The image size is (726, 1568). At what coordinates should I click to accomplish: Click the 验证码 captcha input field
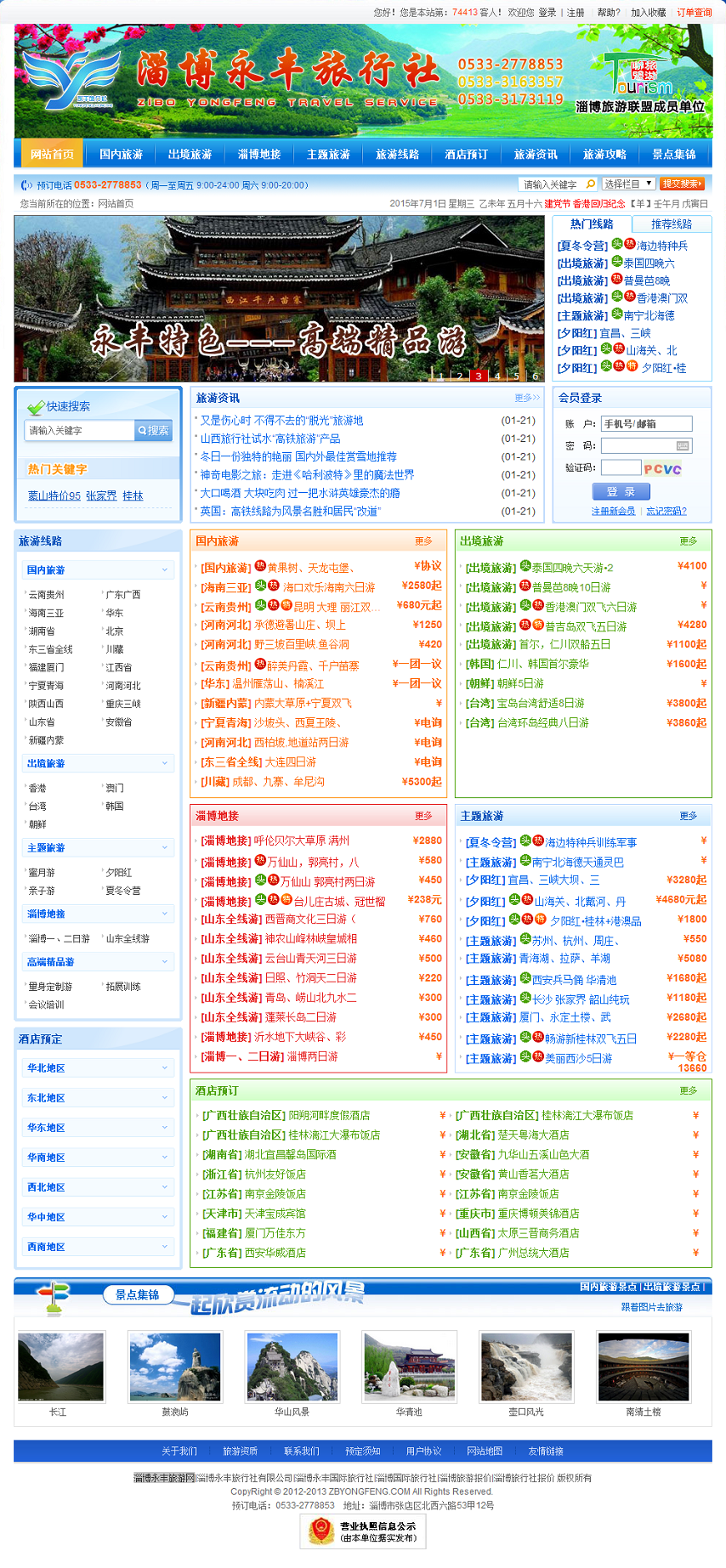[x=621, y=468]
